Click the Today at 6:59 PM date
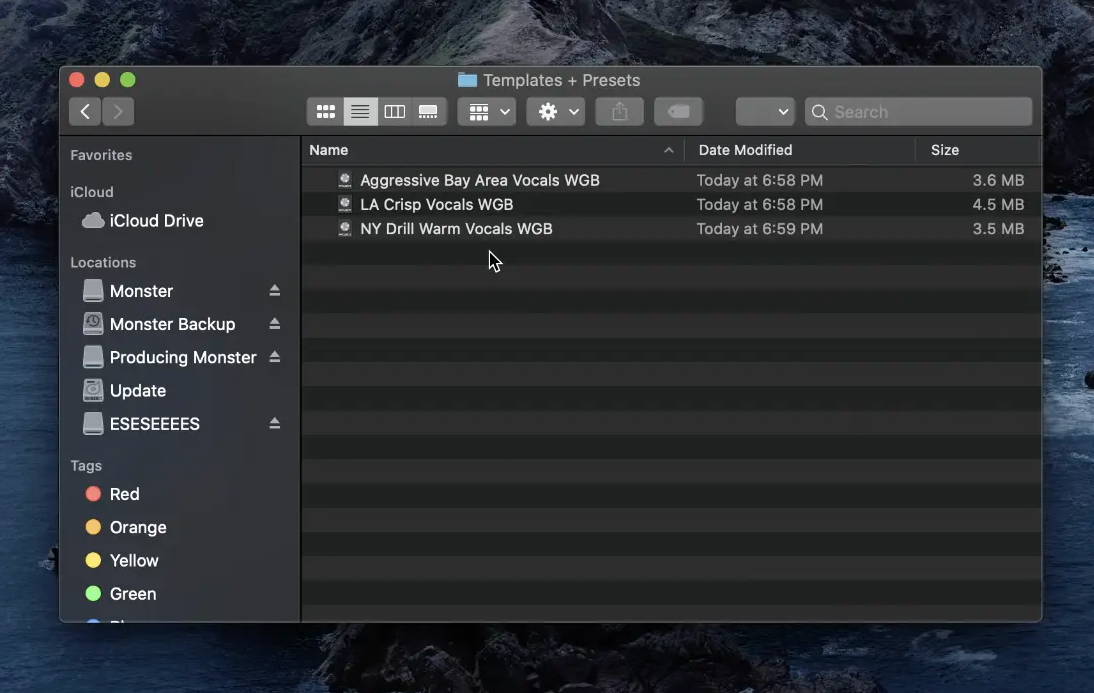The height and width of the screenshot is (693, 1094). 760,229
